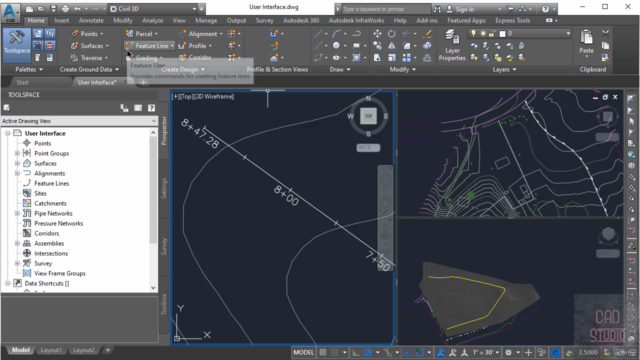
Task: Expand the Pipe Networks tree node
Action: (x=17, y=213)
